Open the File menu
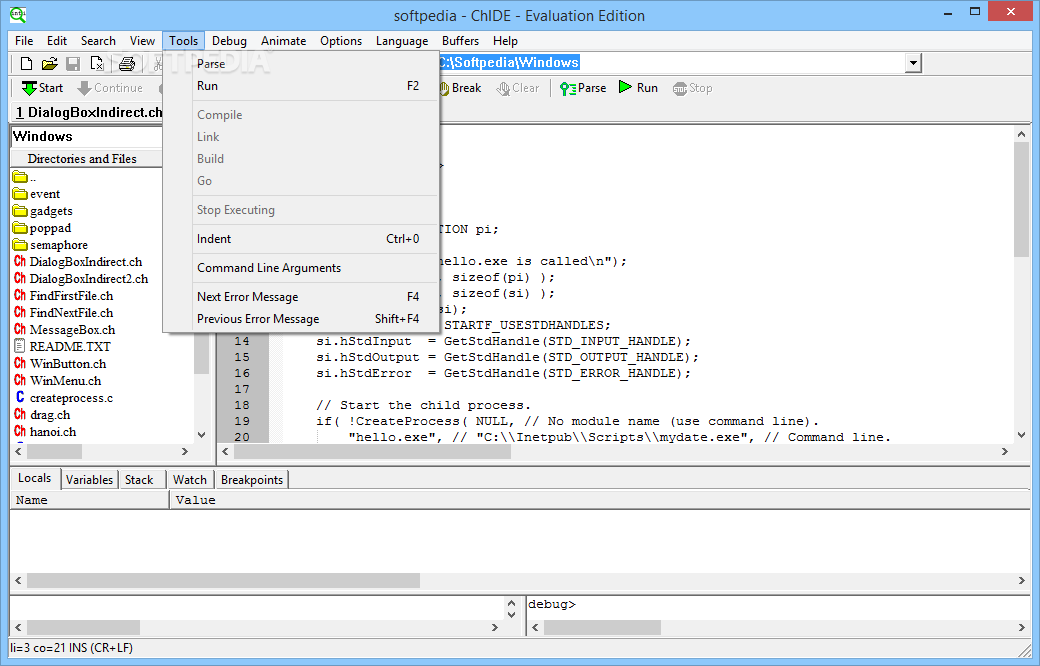Screen dimensions: 1040x666 click(x=24, y=41)
